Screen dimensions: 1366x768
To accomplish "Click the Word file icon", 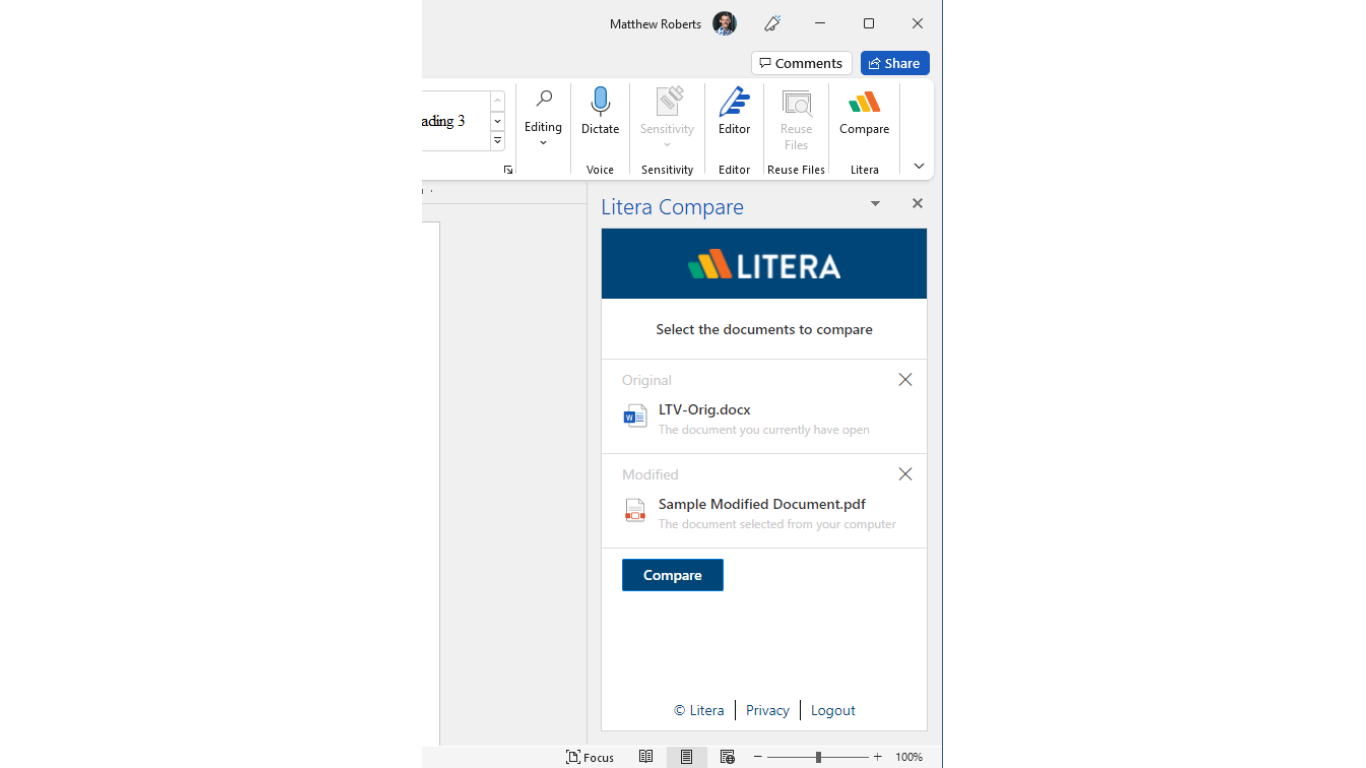I will tap(635, 416).
